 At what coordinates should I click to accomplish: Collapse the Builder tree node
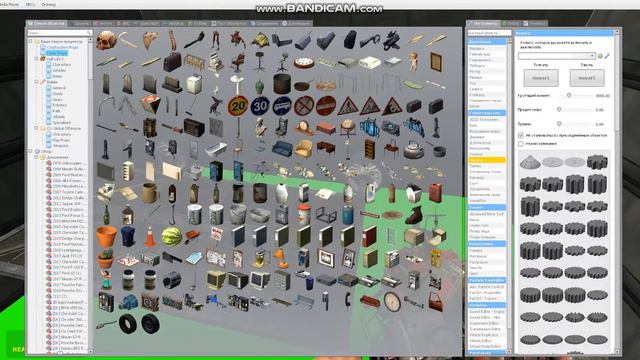pos(36,82)
